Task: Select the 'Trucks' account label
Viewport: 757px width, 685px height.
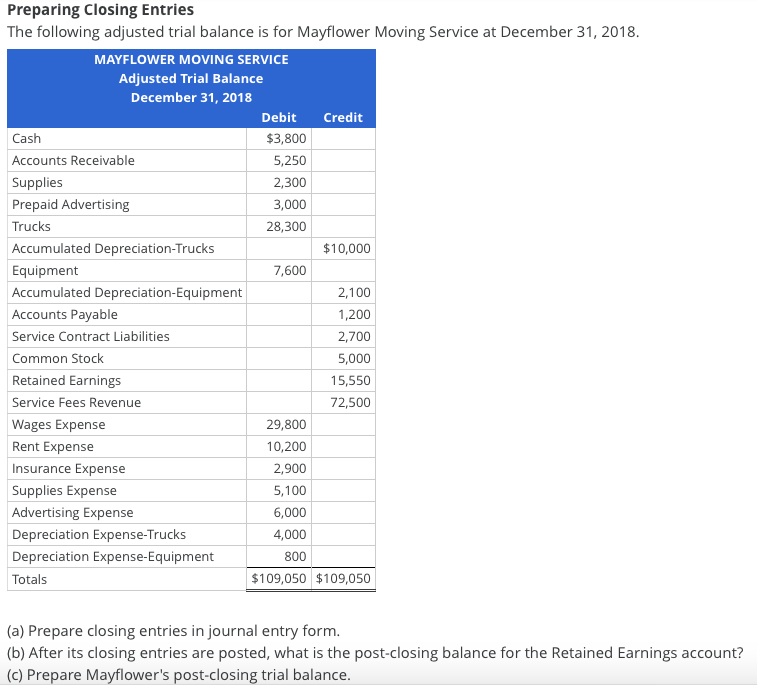Action: point(31,226)
